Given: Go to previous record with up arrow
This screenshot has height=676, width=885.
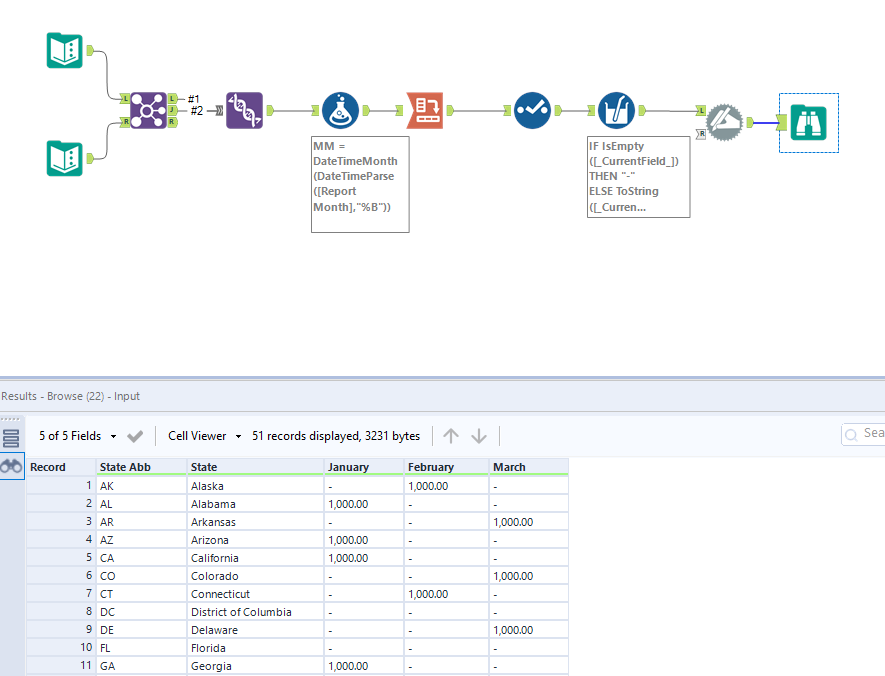Looking at the screenshot, I should click(451, 436).
